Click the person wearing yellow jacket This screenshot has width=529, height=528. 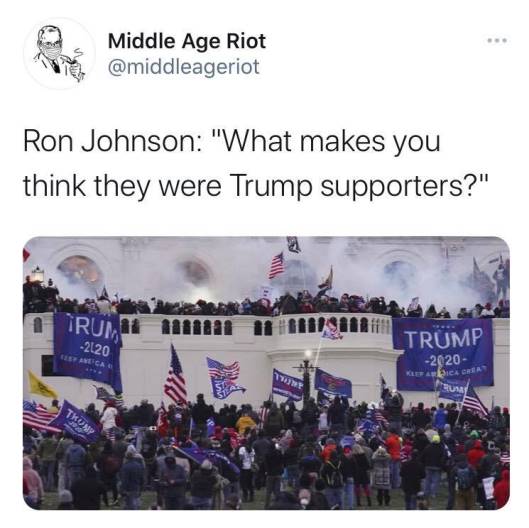pyautogui.click(x=245, y=423)
